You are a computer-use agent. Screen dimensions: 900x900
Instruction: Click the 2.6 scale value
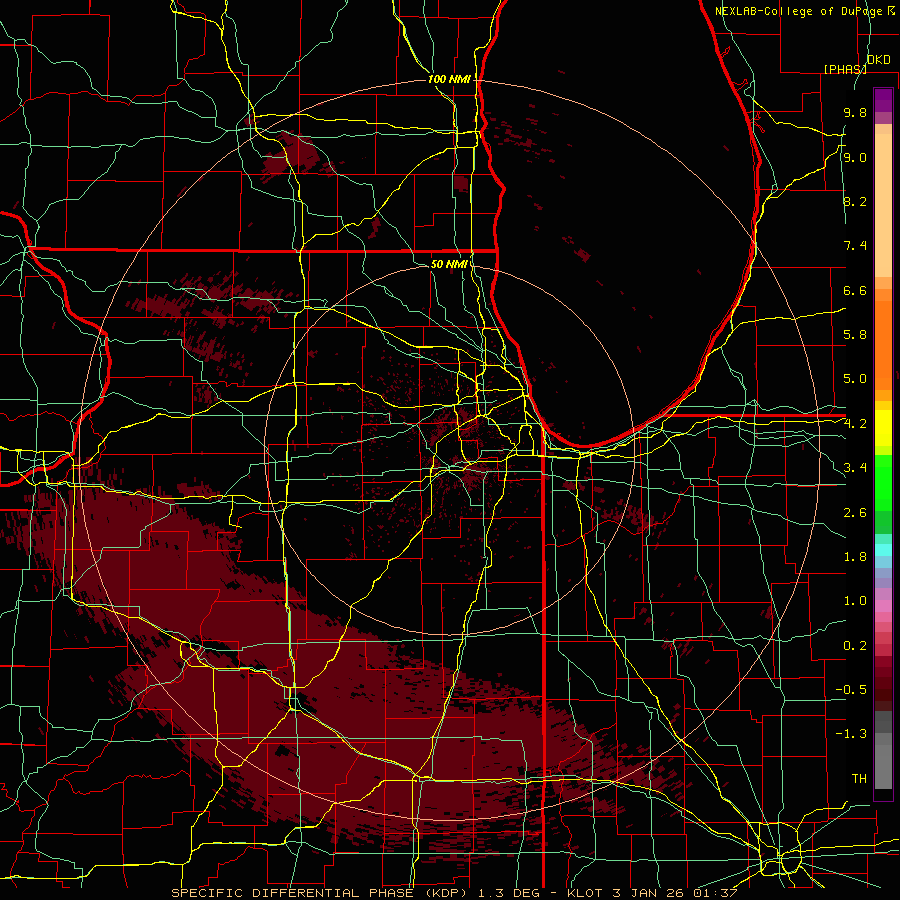click(855, 512)
